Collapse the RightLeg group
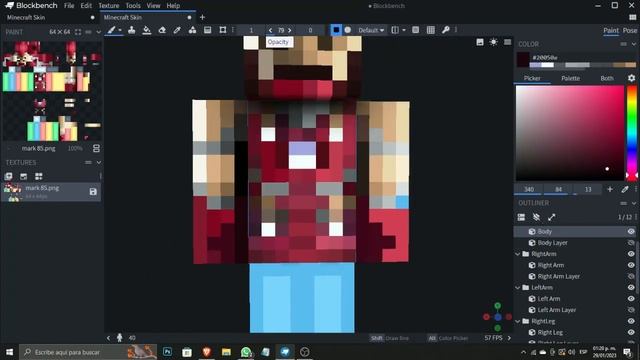Screen dimensions: 640x360 click(x=518, y=321)
